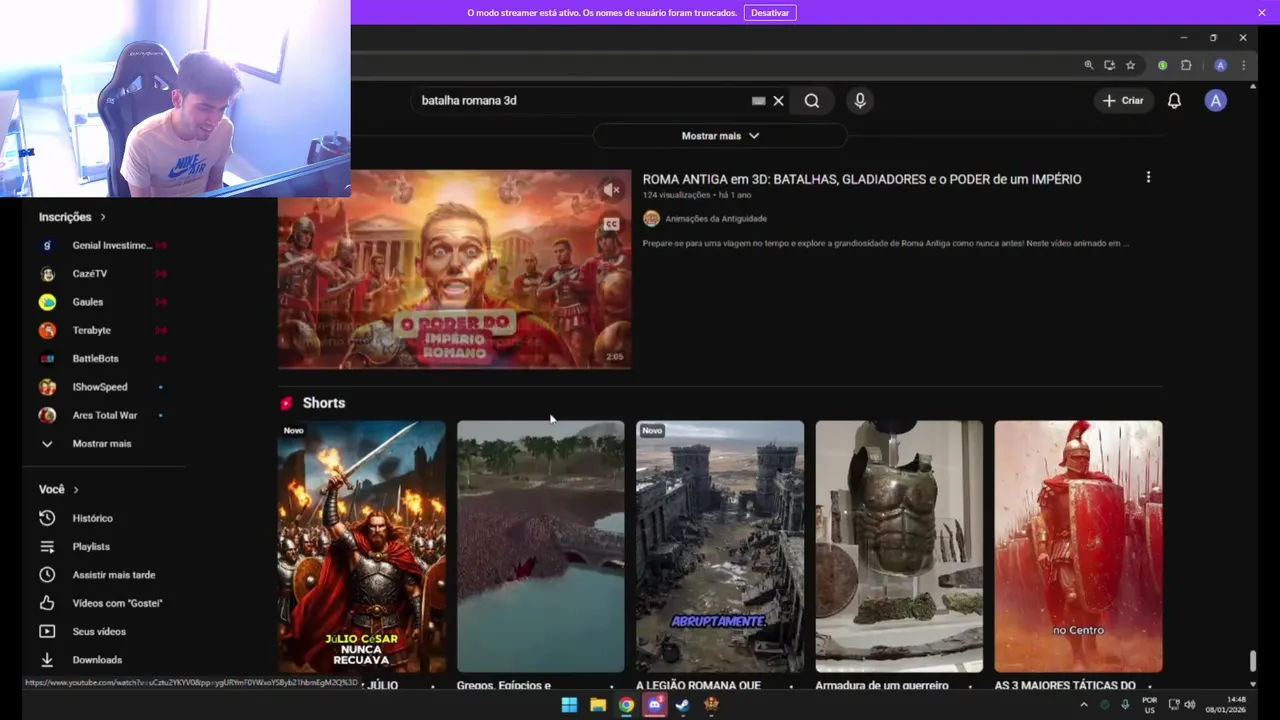Click the Criar create button
1280x720 pixels.
pos(1123,100)
